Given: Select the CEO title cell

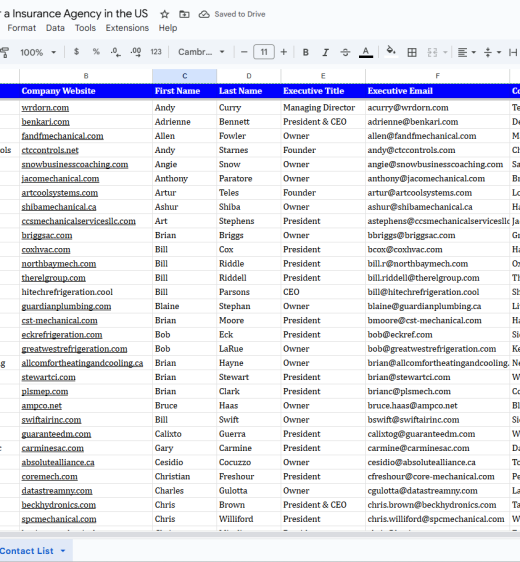Looking at the screenshot, I should pyautogui.click(x=323, y=292).
